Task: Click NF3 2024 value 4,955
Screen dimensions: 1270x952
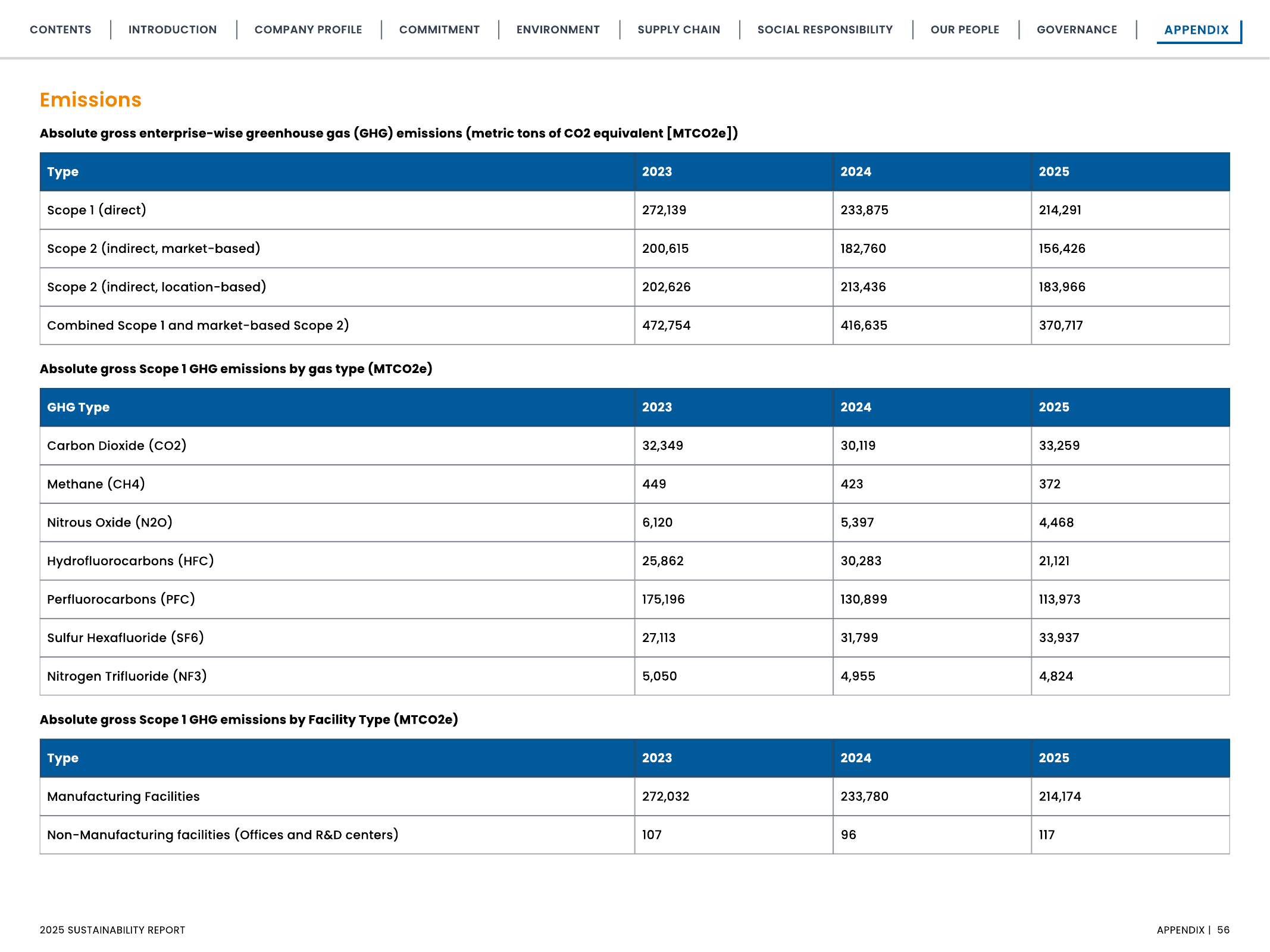Action: point(858,677)
